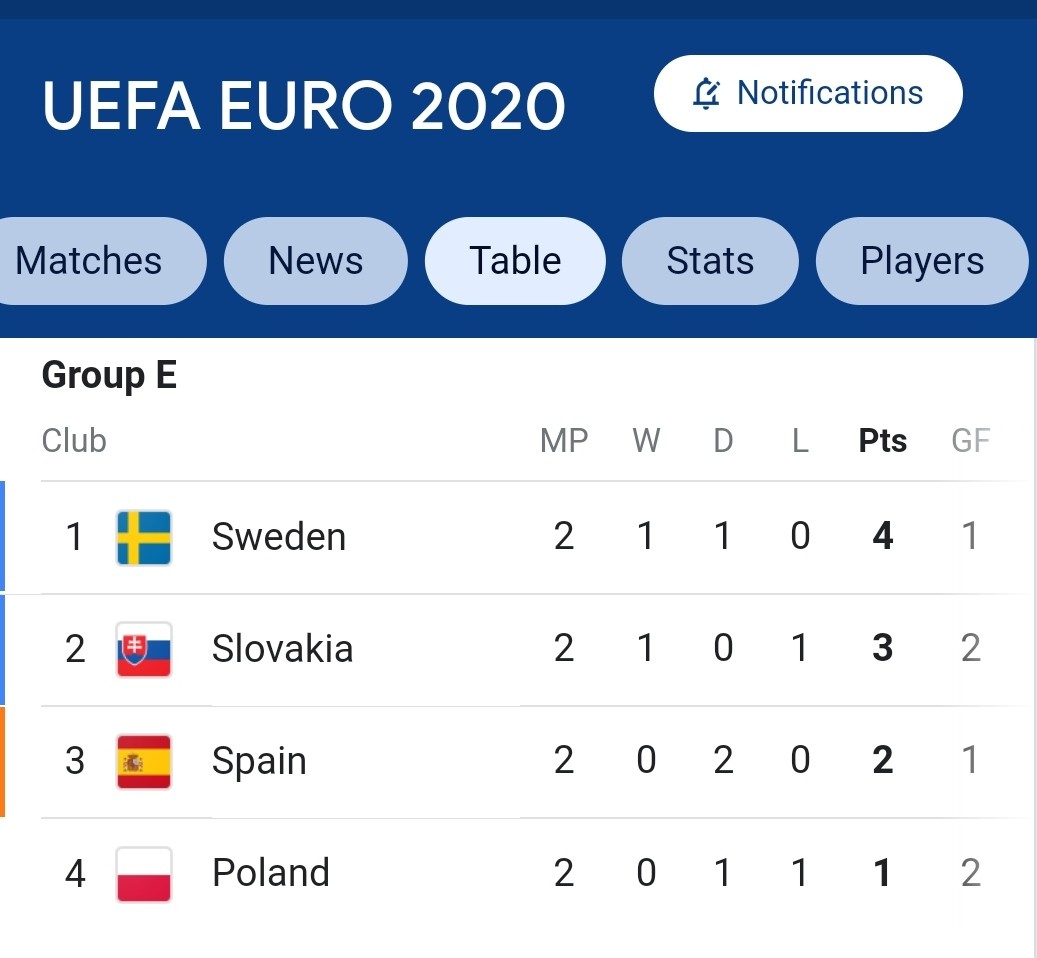Click the Group E heading
Screen dimensions: 1037x958
109,376
